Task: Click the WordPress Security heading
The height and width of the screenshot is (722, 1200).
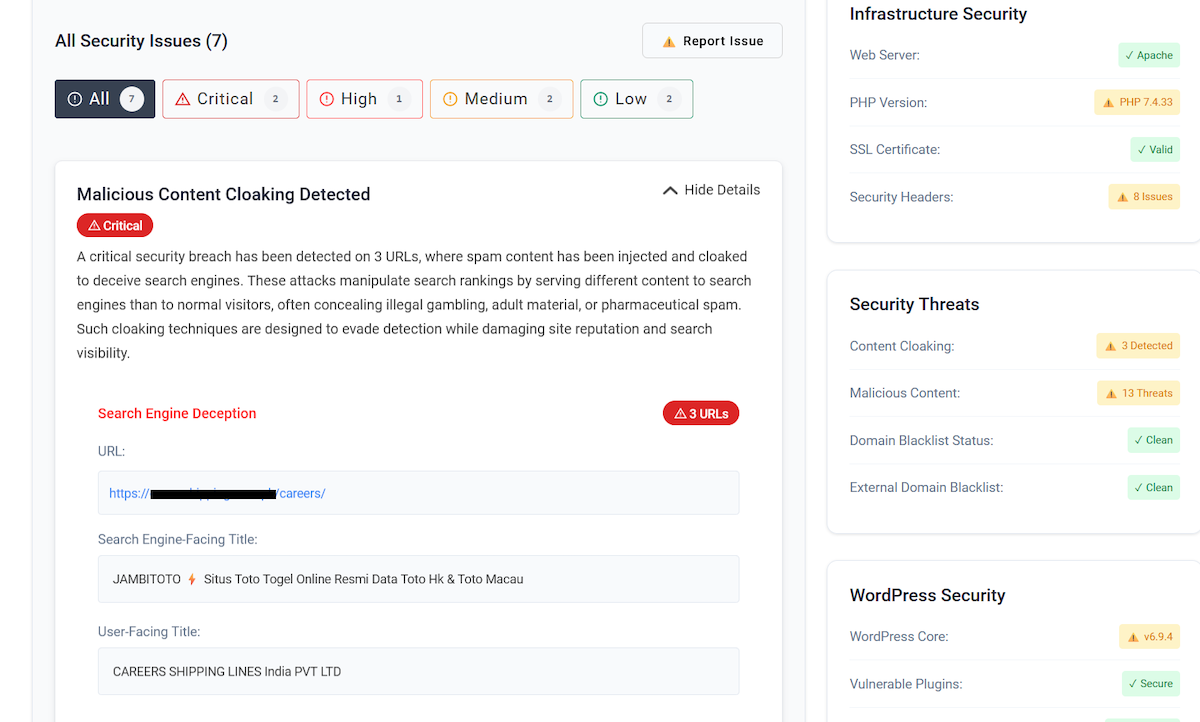Action: (927, 595)
